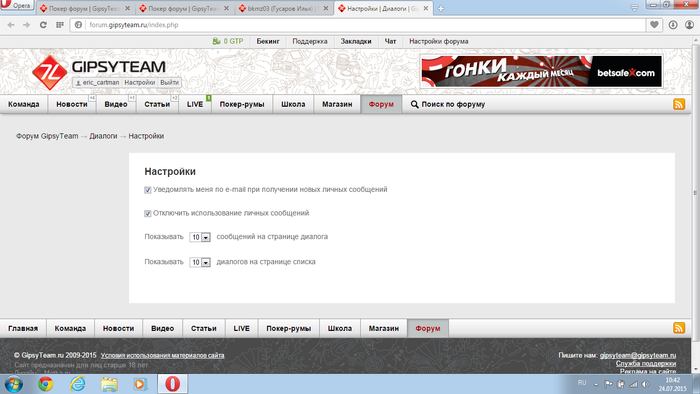Open the top Видео menu
This screenshot has width=700, height=394.
coord(116,104)
